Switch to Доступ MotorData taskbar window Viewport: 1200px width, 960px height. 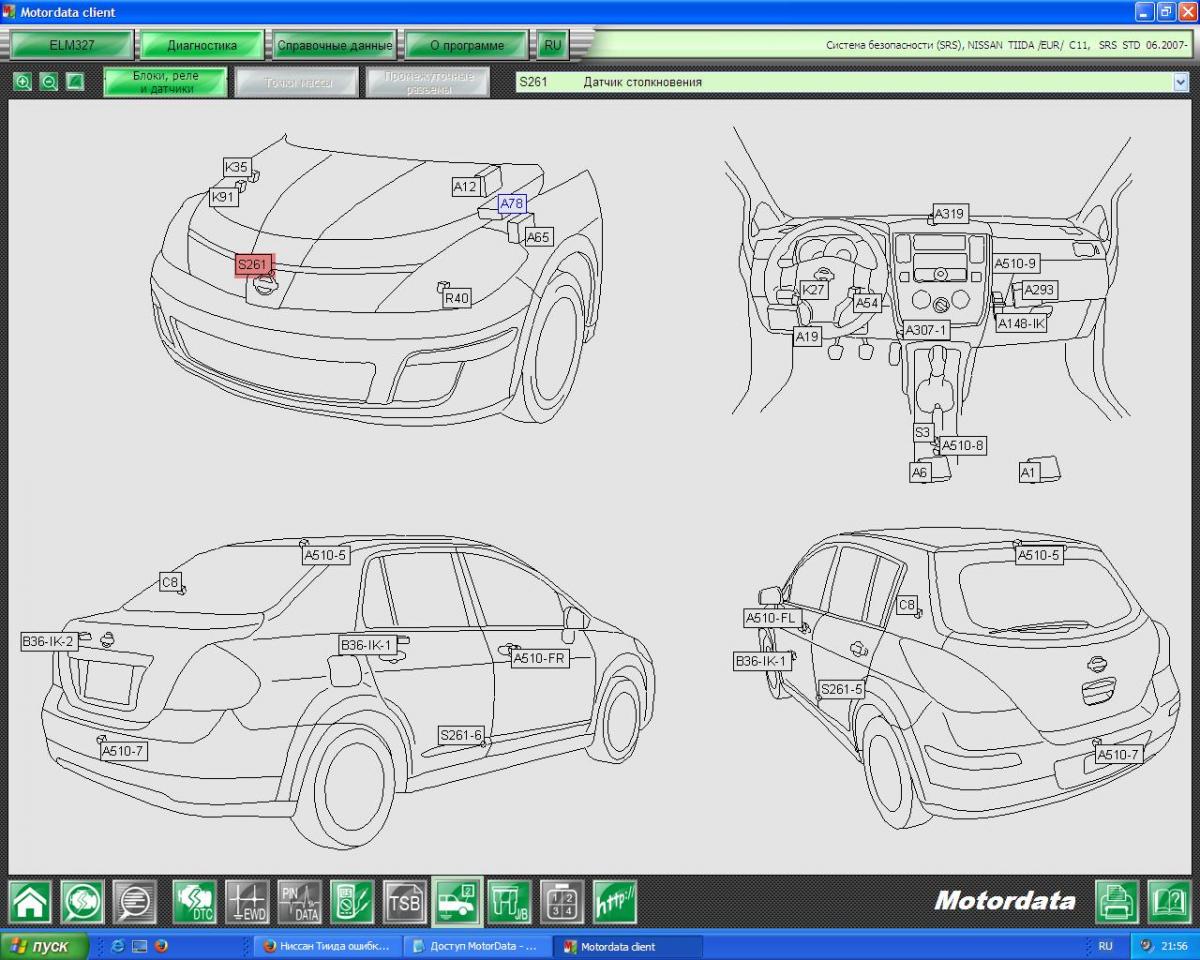(x=478, y=946)
